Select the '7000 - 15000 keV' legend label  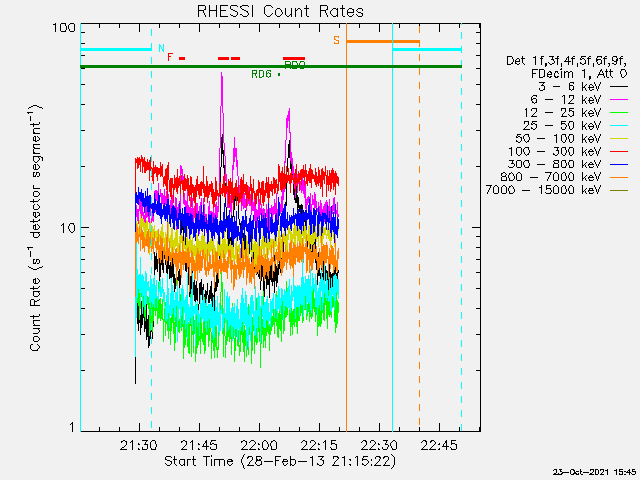pos(543,190)
